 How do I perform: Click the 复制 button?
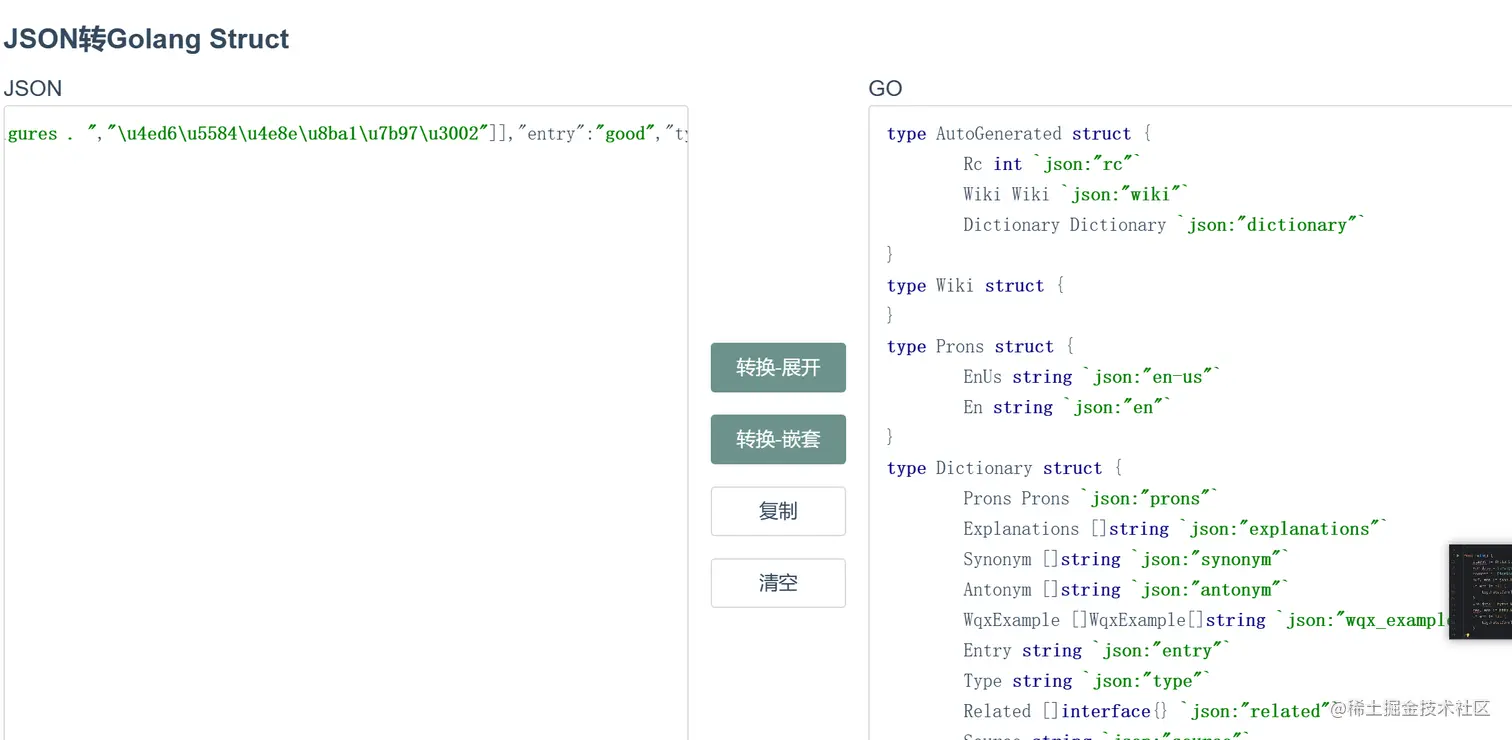(x=778, y=511)
